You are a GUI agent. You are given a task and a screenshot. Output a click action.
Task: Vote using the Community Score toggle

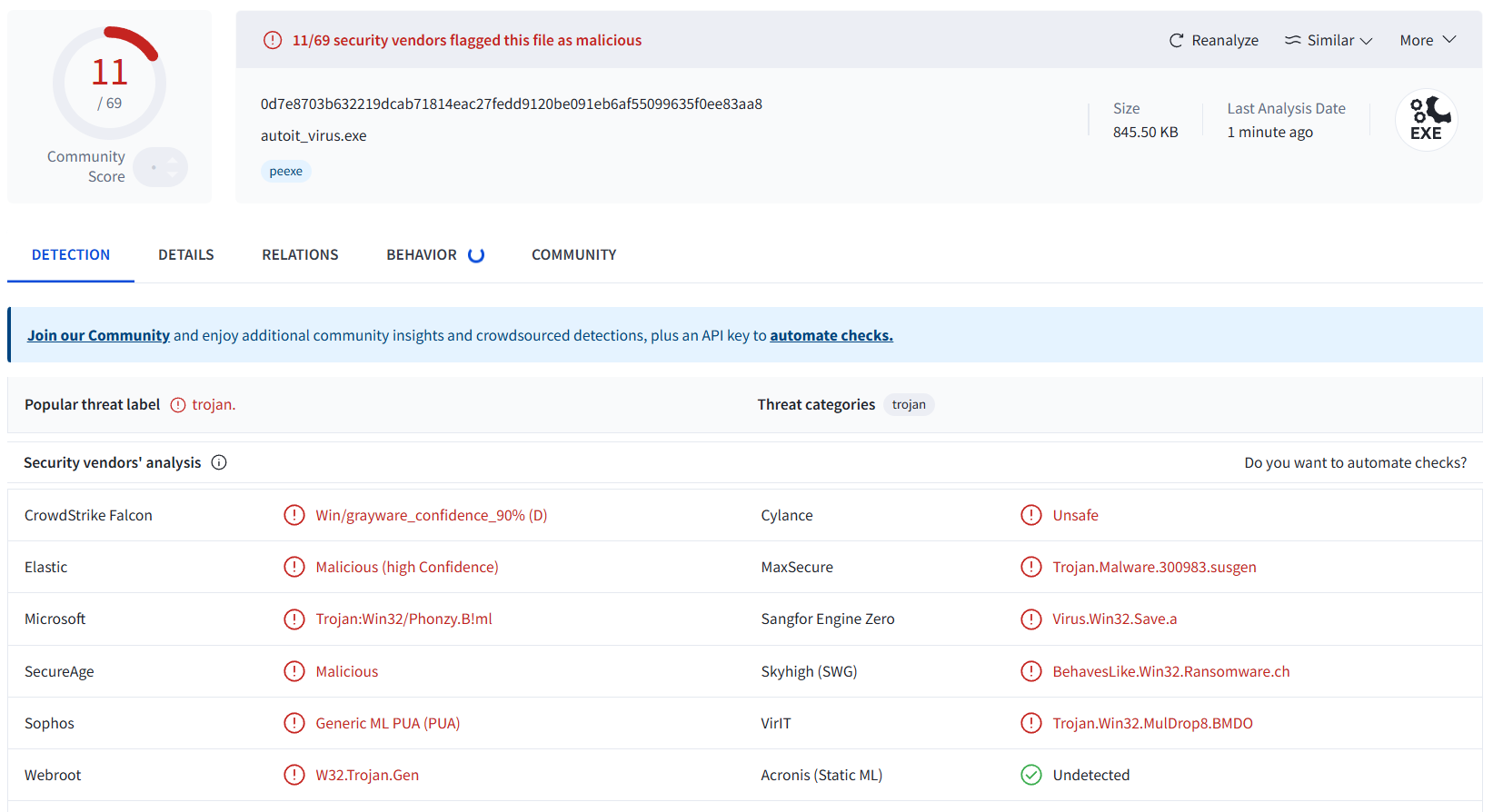pyautogui.click(x=161, y=167)
